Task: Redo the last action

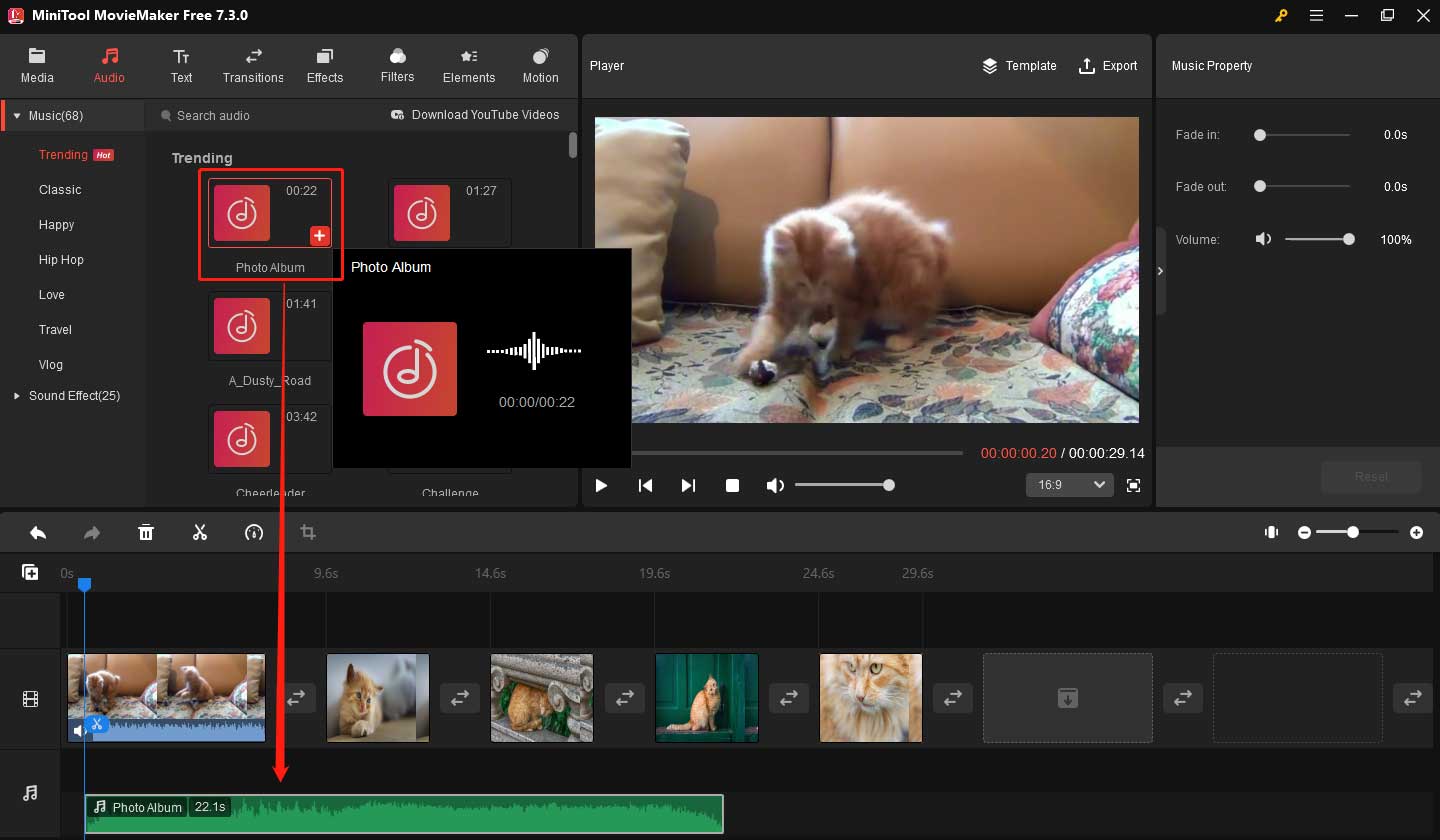Action: tap(92, 533)
